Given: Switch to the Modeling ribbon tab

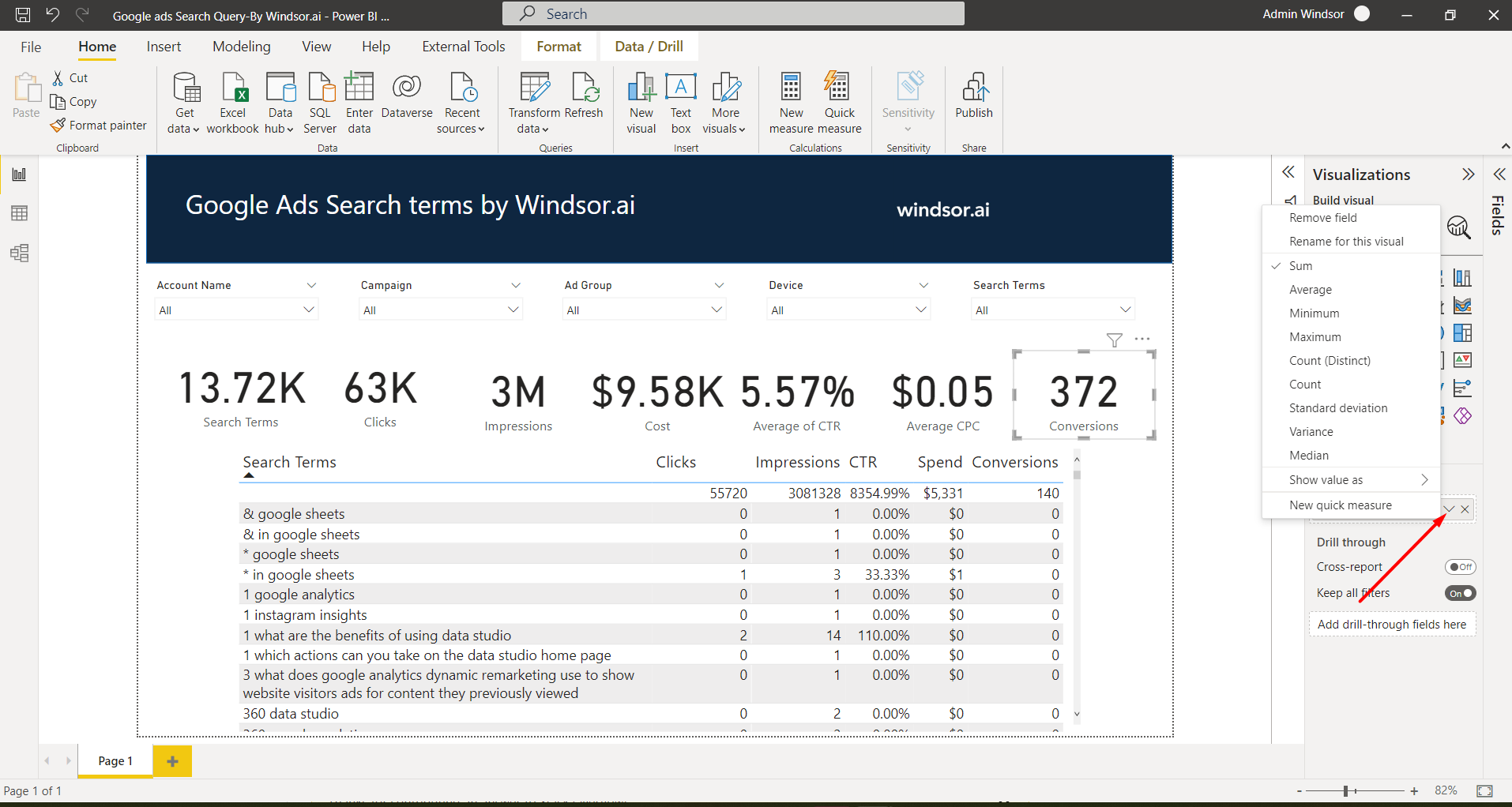Looking at the screenshot, I should [x=242, y=47].
